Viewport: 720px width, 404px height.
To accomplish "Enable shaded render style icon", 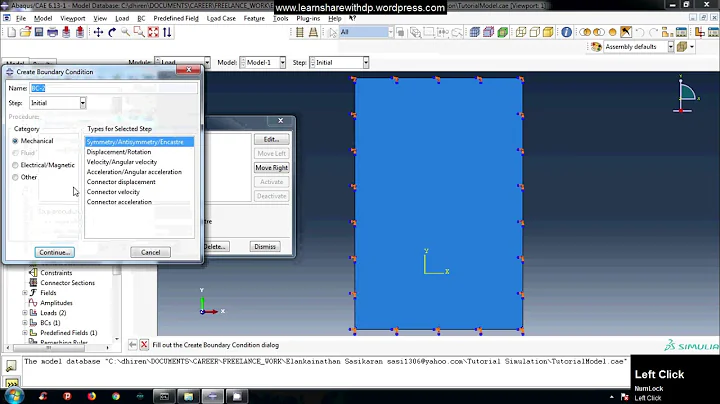I will (548, 32).
